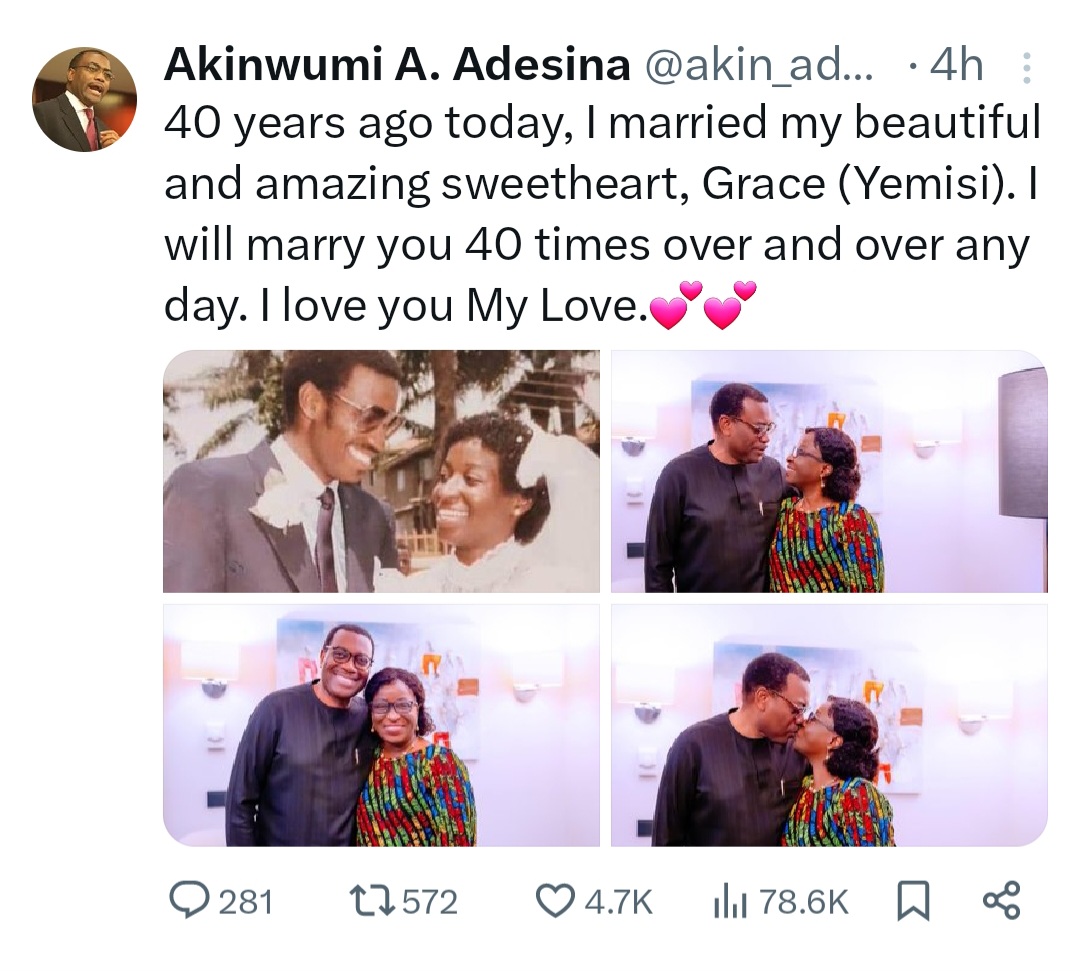Screen dimensions: 1080x971
Task: Open Akinwumi Adesina's profile avatar
Action: click(85, 100)
